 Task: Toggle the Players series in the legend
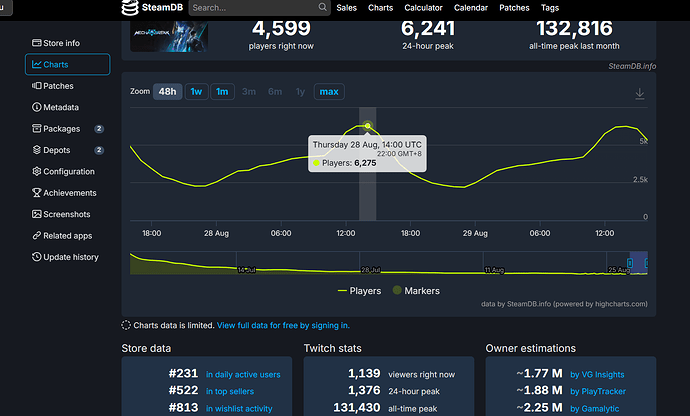point(359,291)
